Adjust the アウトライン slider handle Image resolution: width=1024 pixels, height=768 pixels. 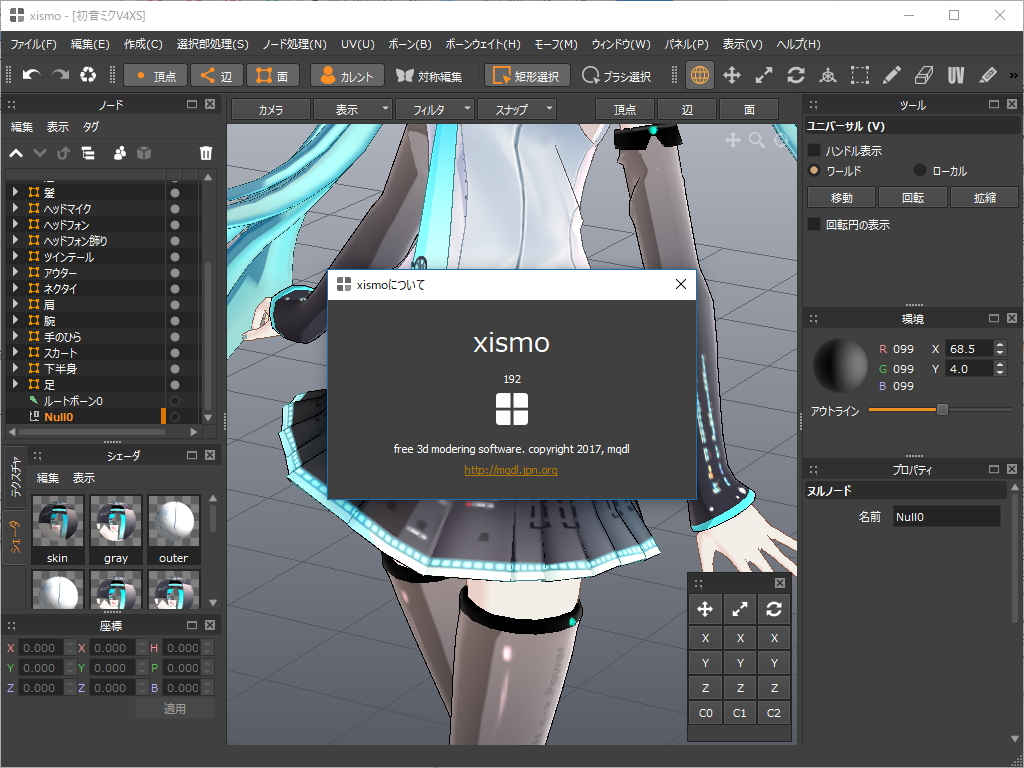(x=942, y=409)
